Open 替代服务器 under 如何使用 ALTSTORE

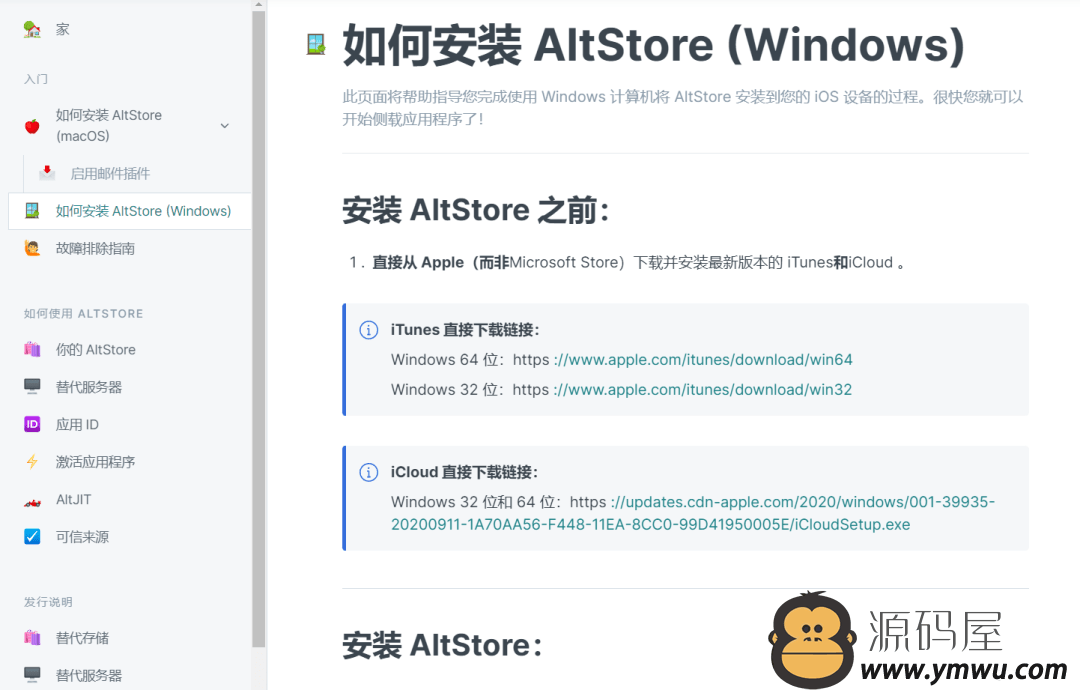89,387
